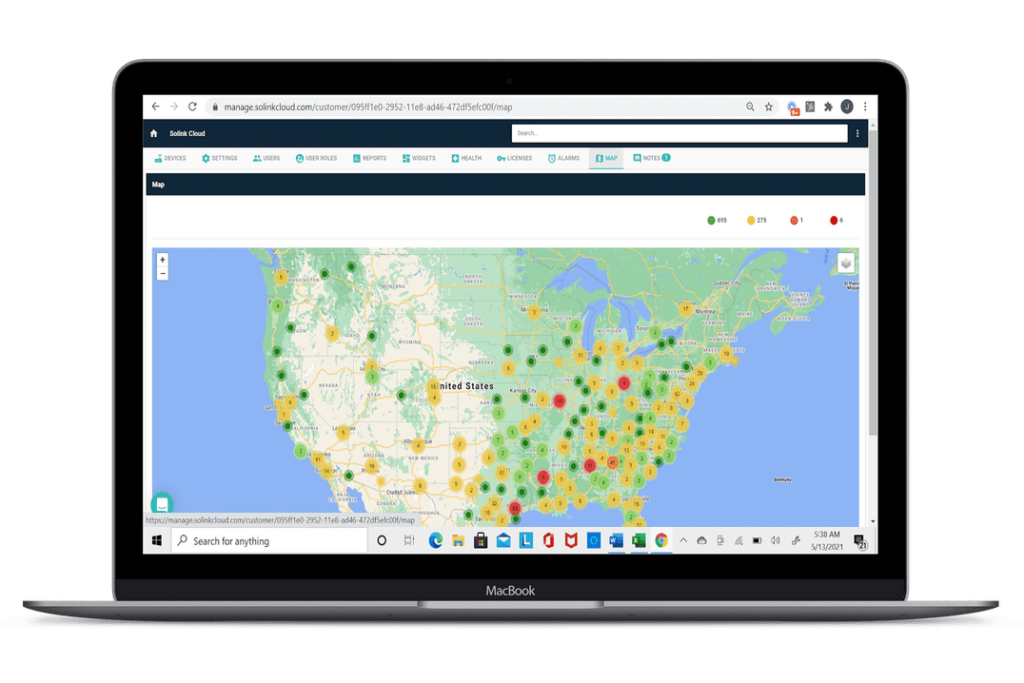Open the chat widget bubble
This screenshot has height=683, width=1024.
pyautogui.click(x=162, y=504)
